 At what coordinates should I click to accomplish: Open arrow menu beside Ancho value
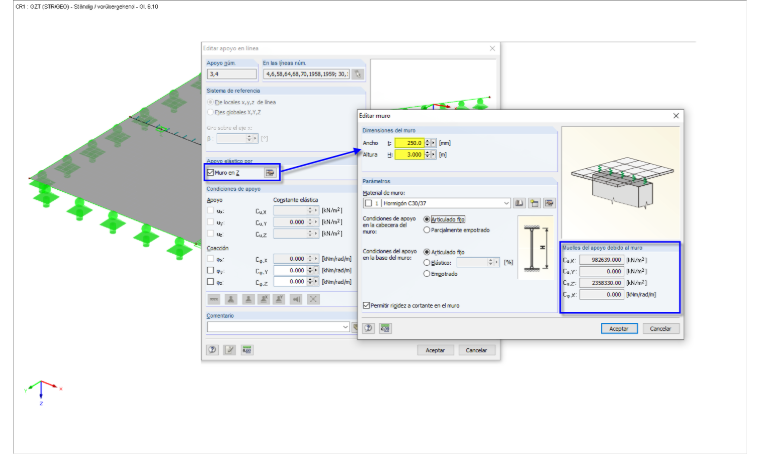click(x=433, y=143)
